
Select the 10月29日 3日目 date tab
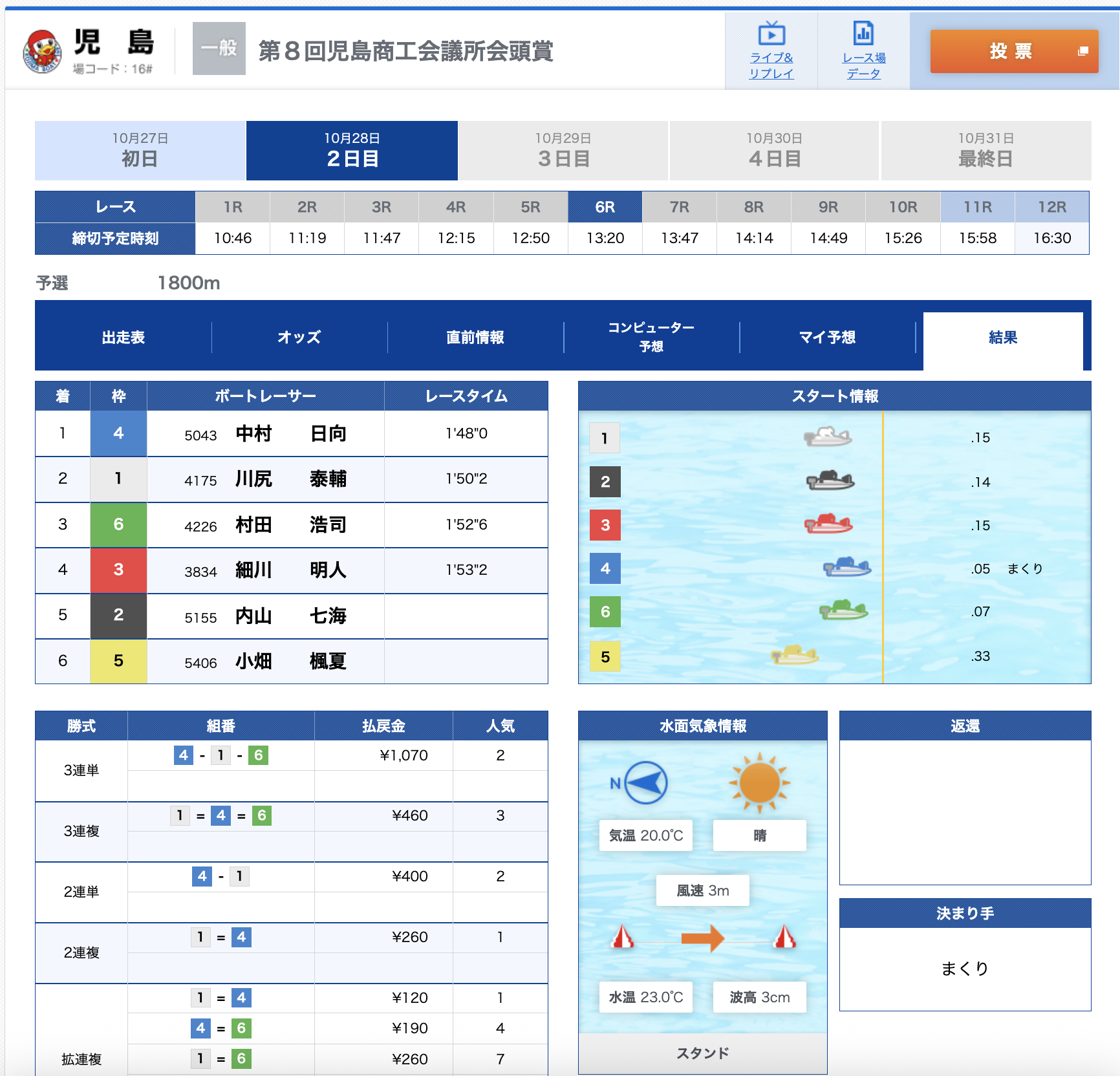point(563,151)
